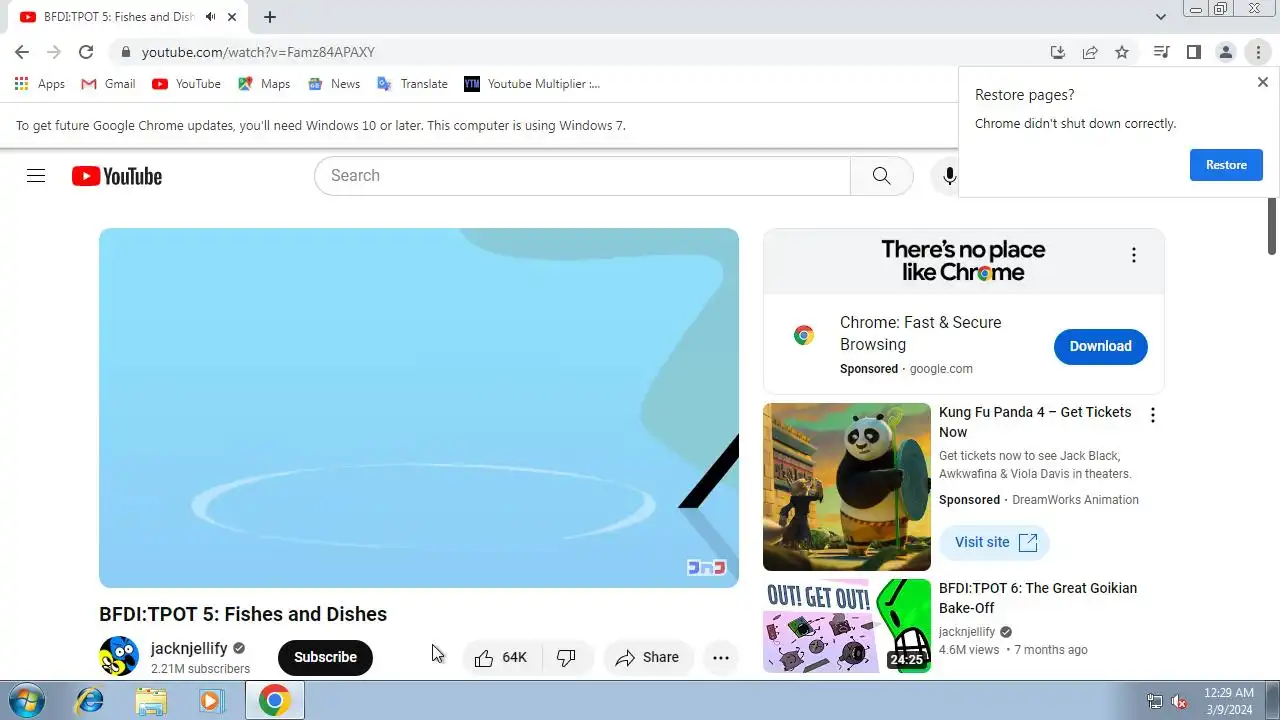Open Chrome: Fast & Secure Browsing ad title
1280x720 pixels.
coord(920,333)
